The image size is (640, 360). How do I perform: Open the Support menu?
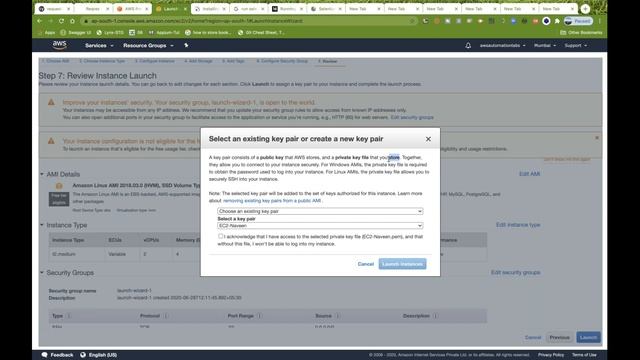[x=576, y=45]
